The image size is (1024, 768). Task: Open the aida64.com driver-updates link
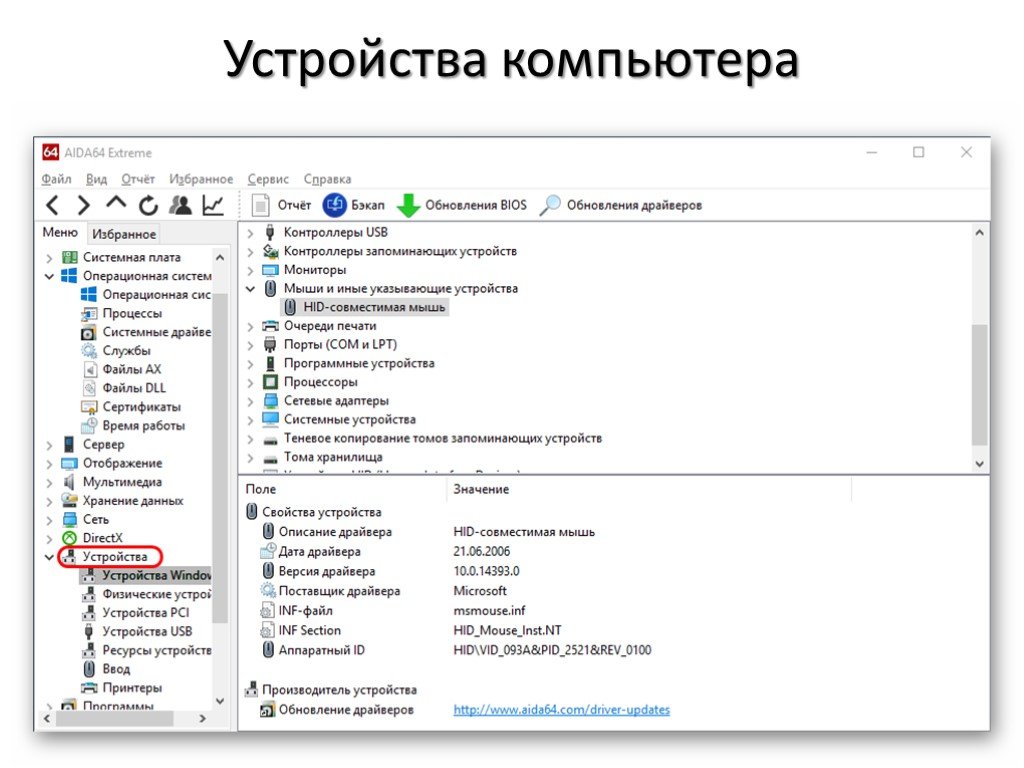562,710
